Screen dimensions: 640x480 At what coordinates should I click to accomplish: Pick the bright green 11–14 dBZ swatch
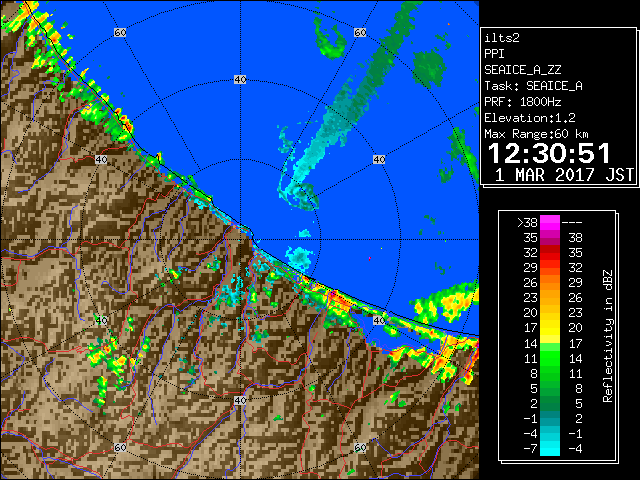pyautogui.click(x=550, y=358)
